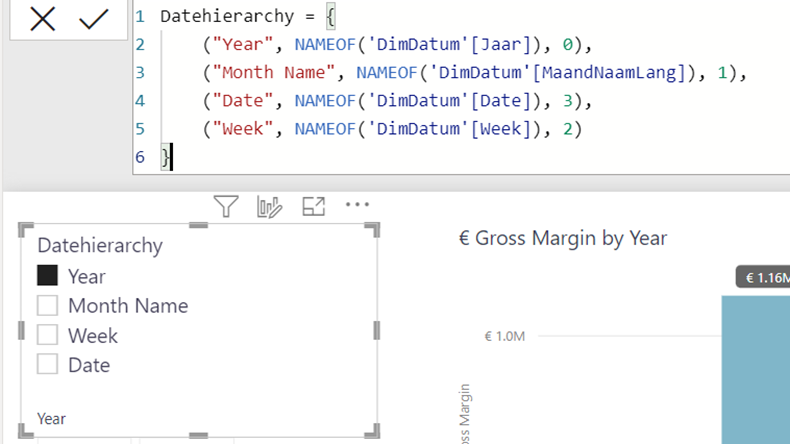Click the personalize visual chart-pencil icon
The width and height of the screenshot is (790, 444).
[270, 207]
